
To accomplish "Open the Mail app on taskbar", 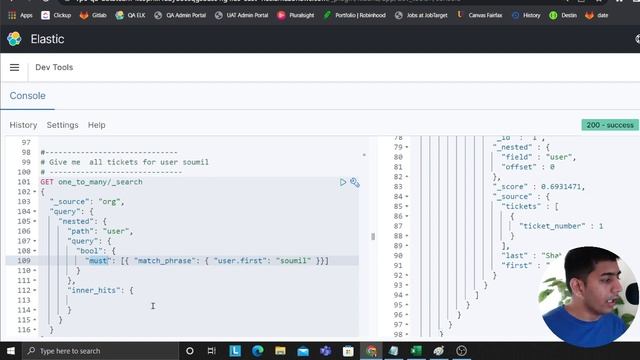I will click(x=303, y=351).
